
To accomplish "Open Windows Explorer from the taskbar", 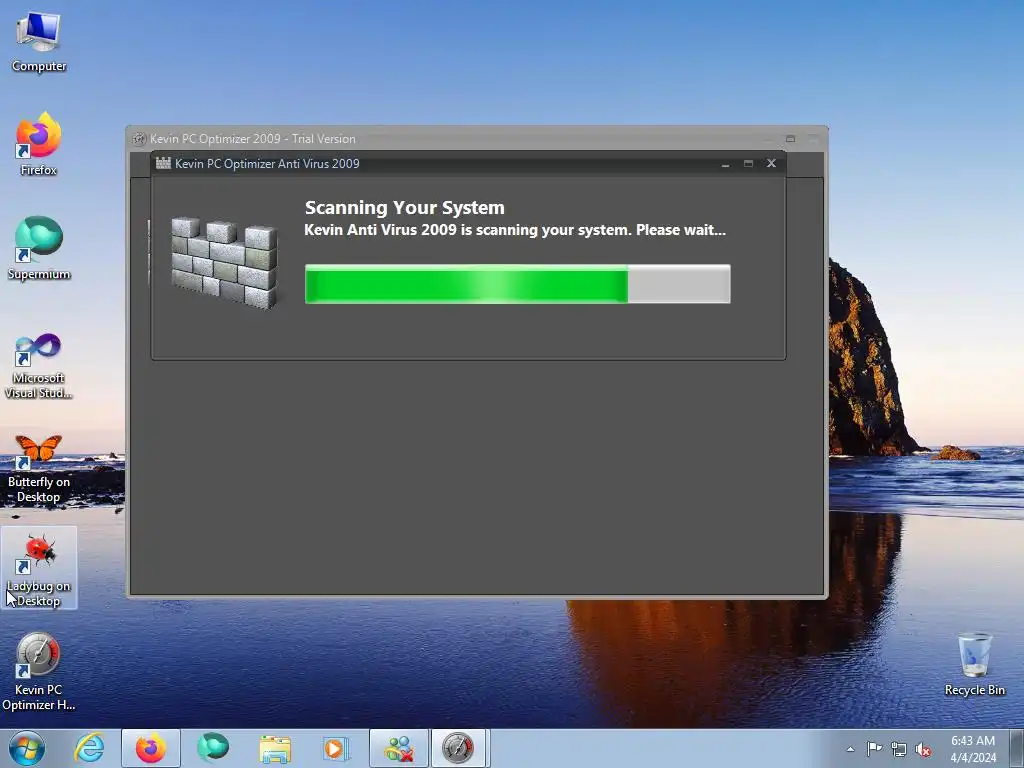I will [x=275, y=748].
